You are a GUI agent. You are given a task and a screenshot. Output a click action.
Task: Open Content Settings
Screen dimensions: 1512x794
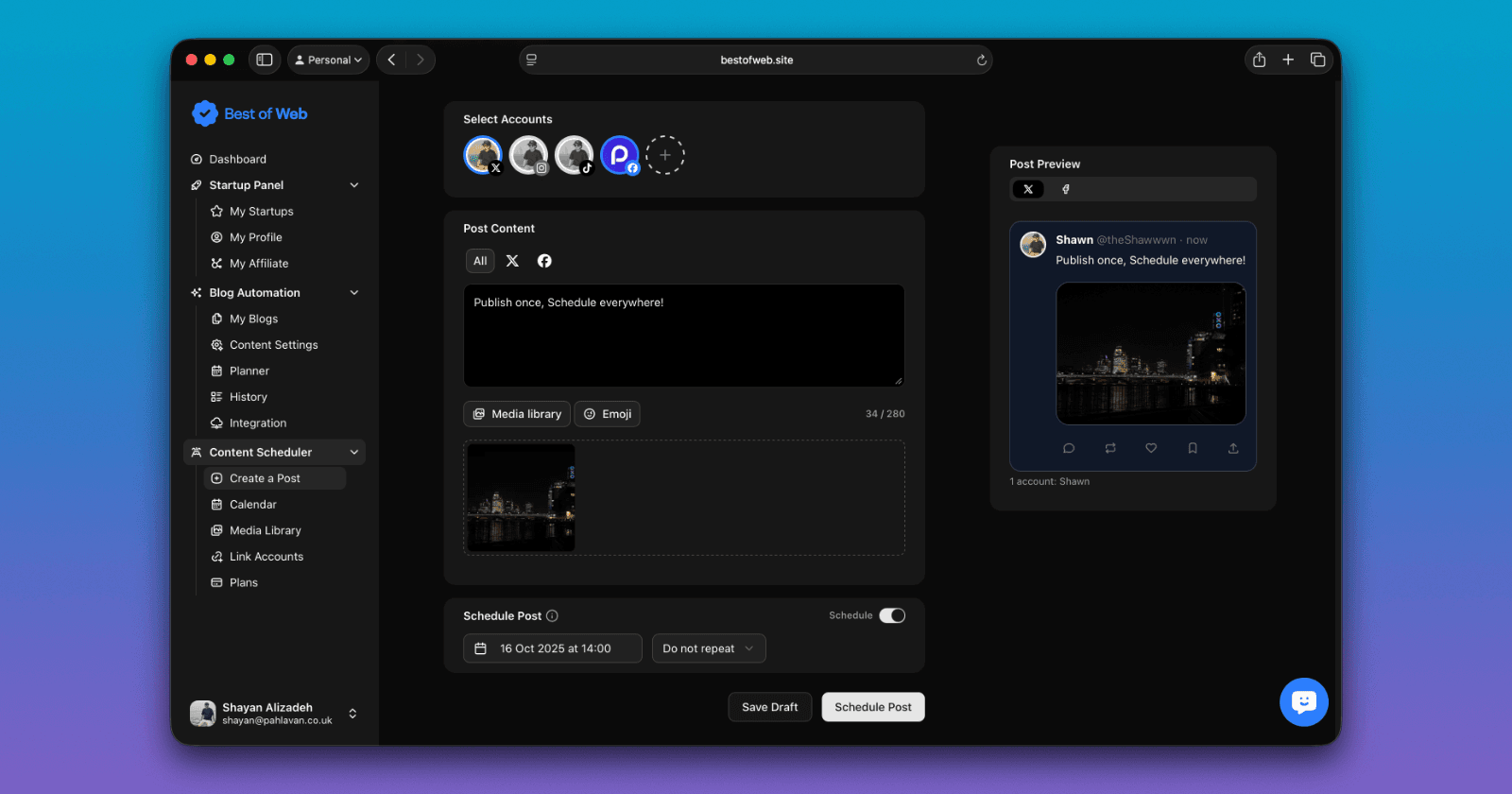273,345
